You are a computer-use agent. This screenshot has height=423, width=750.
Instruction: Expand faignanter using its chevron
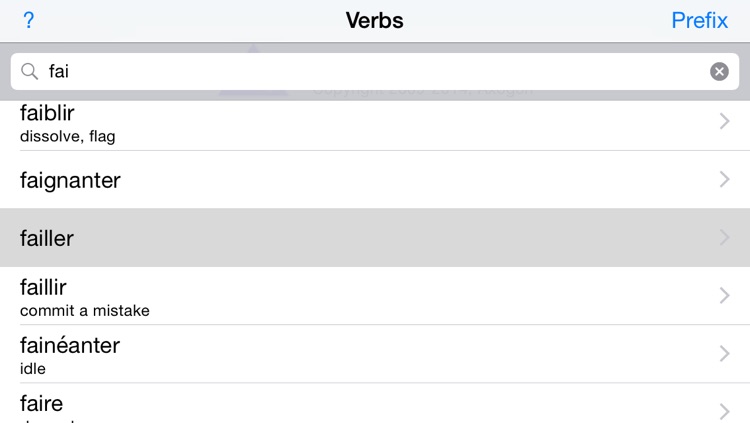724,179
